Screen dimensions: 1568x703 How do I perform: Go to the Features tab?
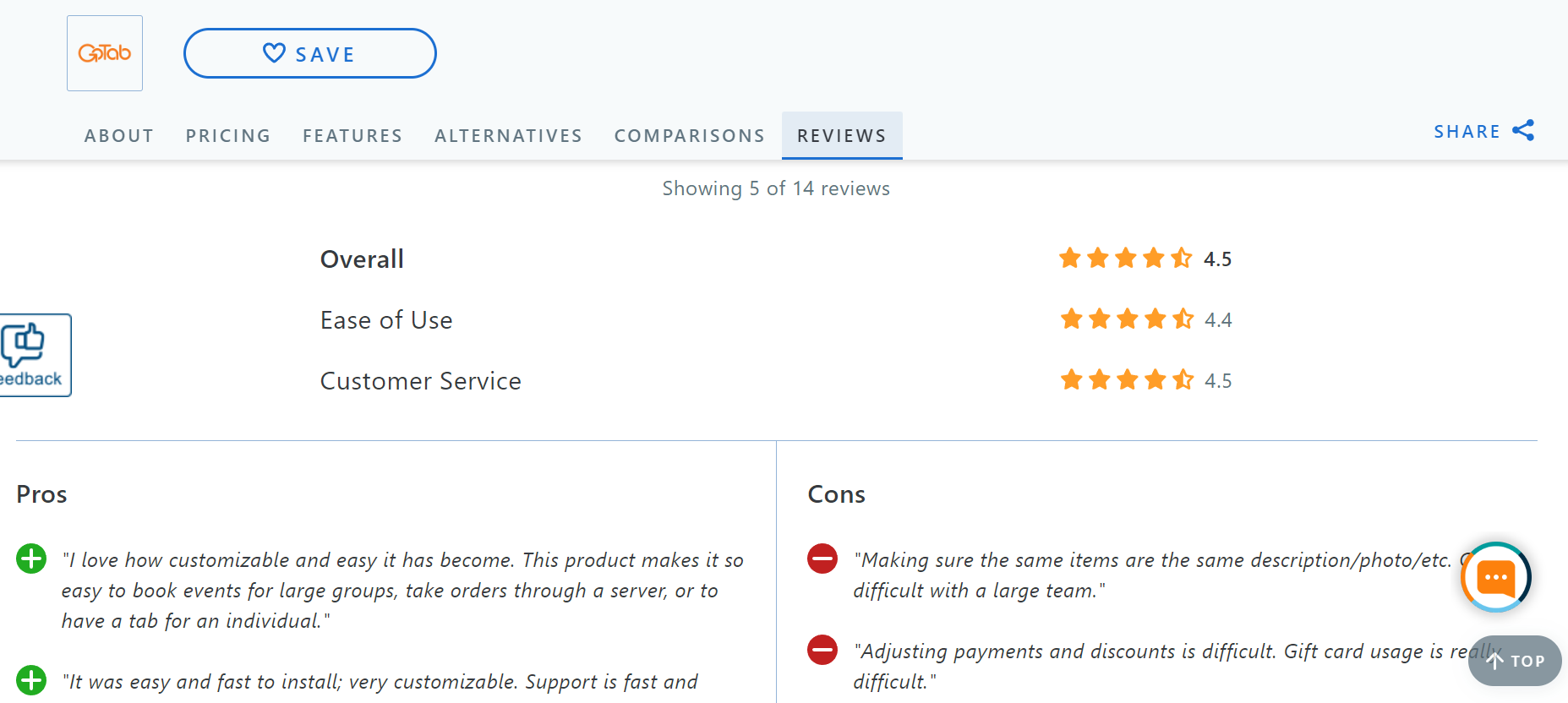click(x=352, y=135)
